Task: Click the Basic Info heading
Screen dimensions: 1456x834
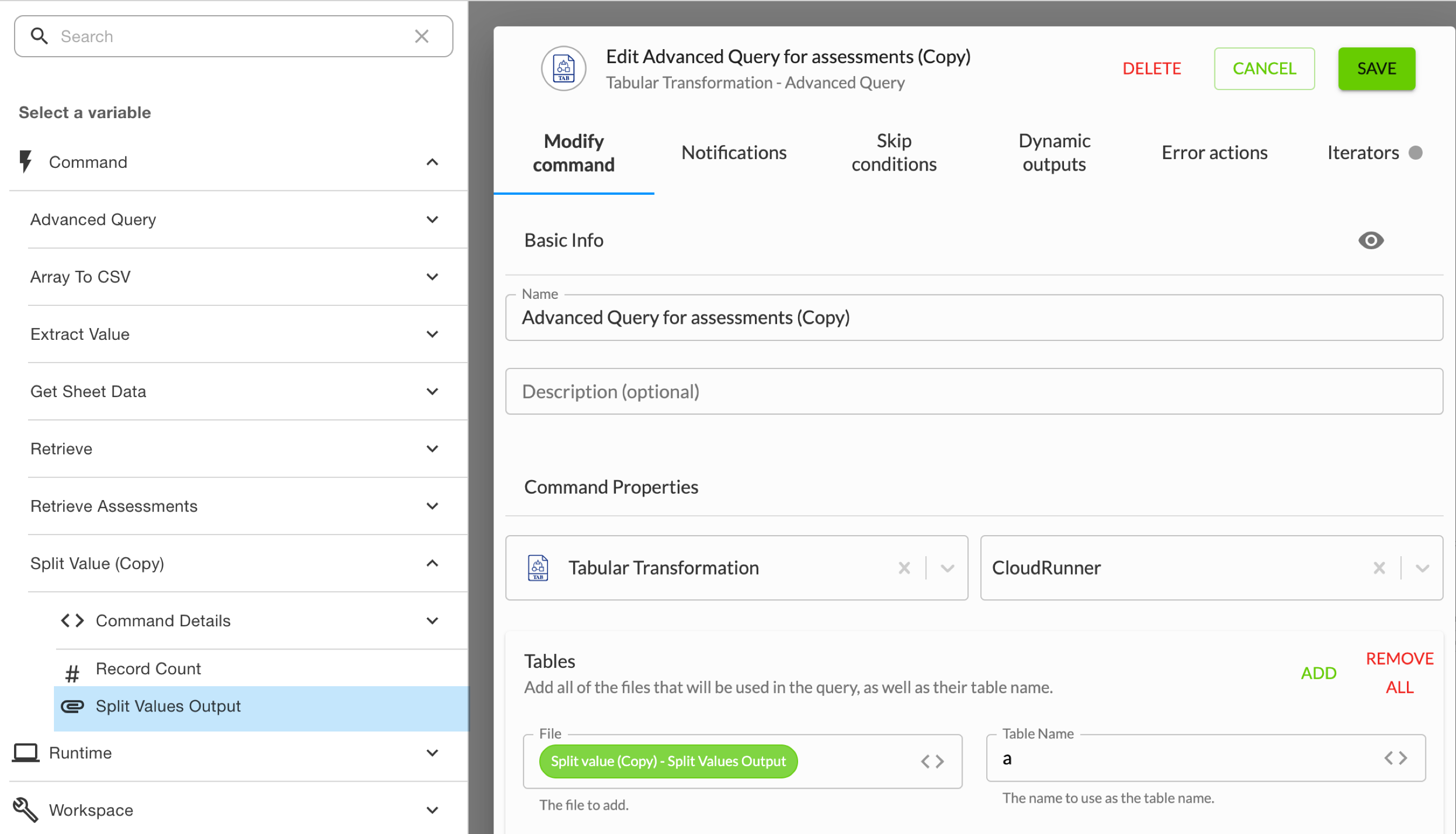Action: (x=564, y=241)
